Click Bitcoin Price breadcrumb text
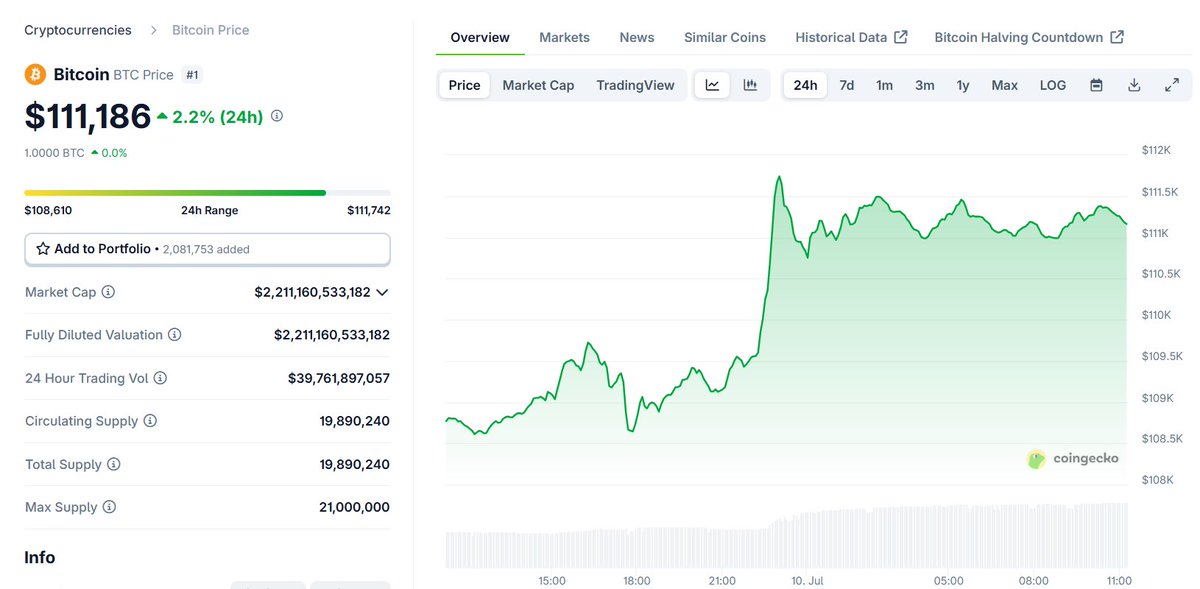The image size is (1200, 589). coord(211,30)
